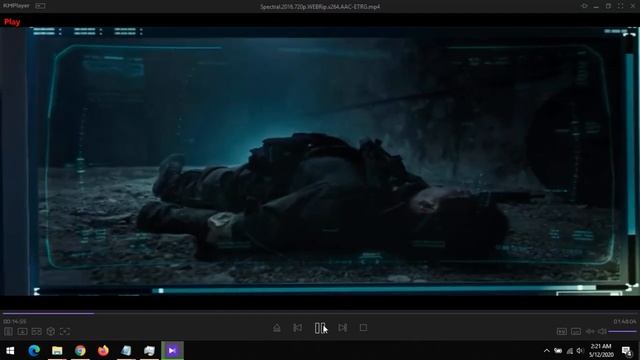Screen dimensions: 640x360
Task: Adjust the purple volume slider
Action: (622, 331)
